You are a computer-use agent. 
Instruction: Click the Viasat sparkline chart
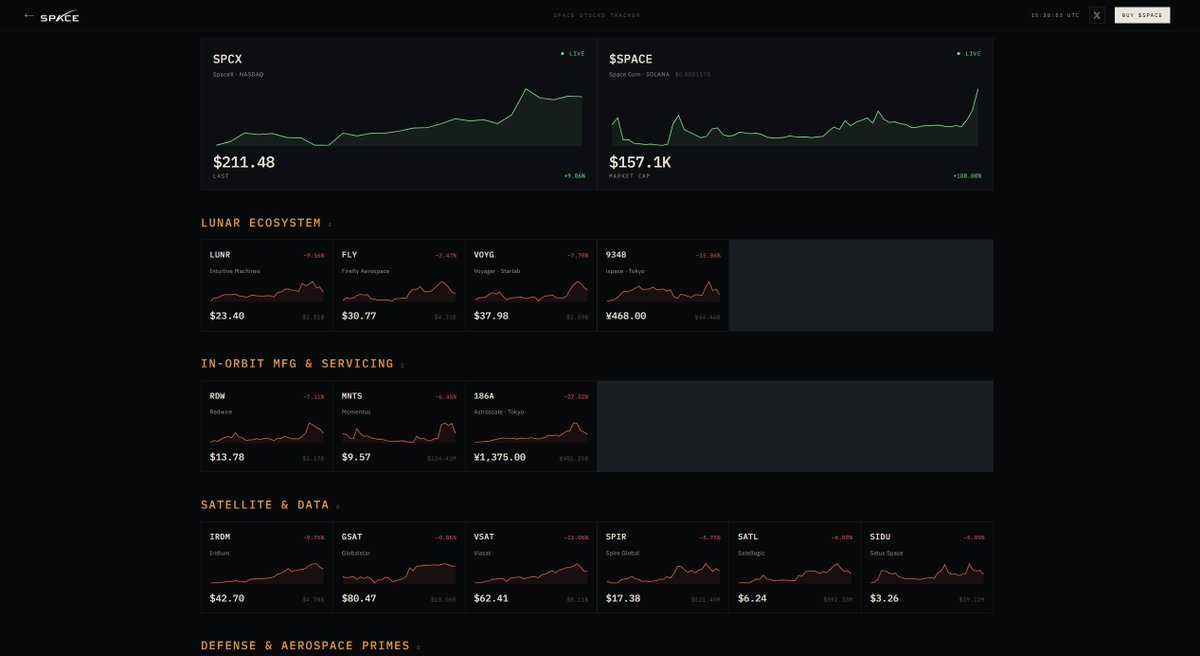[531, 573]
